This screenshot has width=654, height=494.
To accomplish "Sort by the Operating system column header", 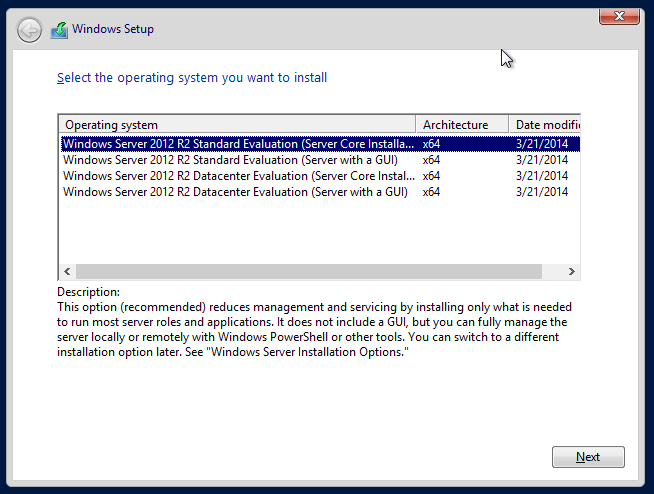I will pos(235,125).
